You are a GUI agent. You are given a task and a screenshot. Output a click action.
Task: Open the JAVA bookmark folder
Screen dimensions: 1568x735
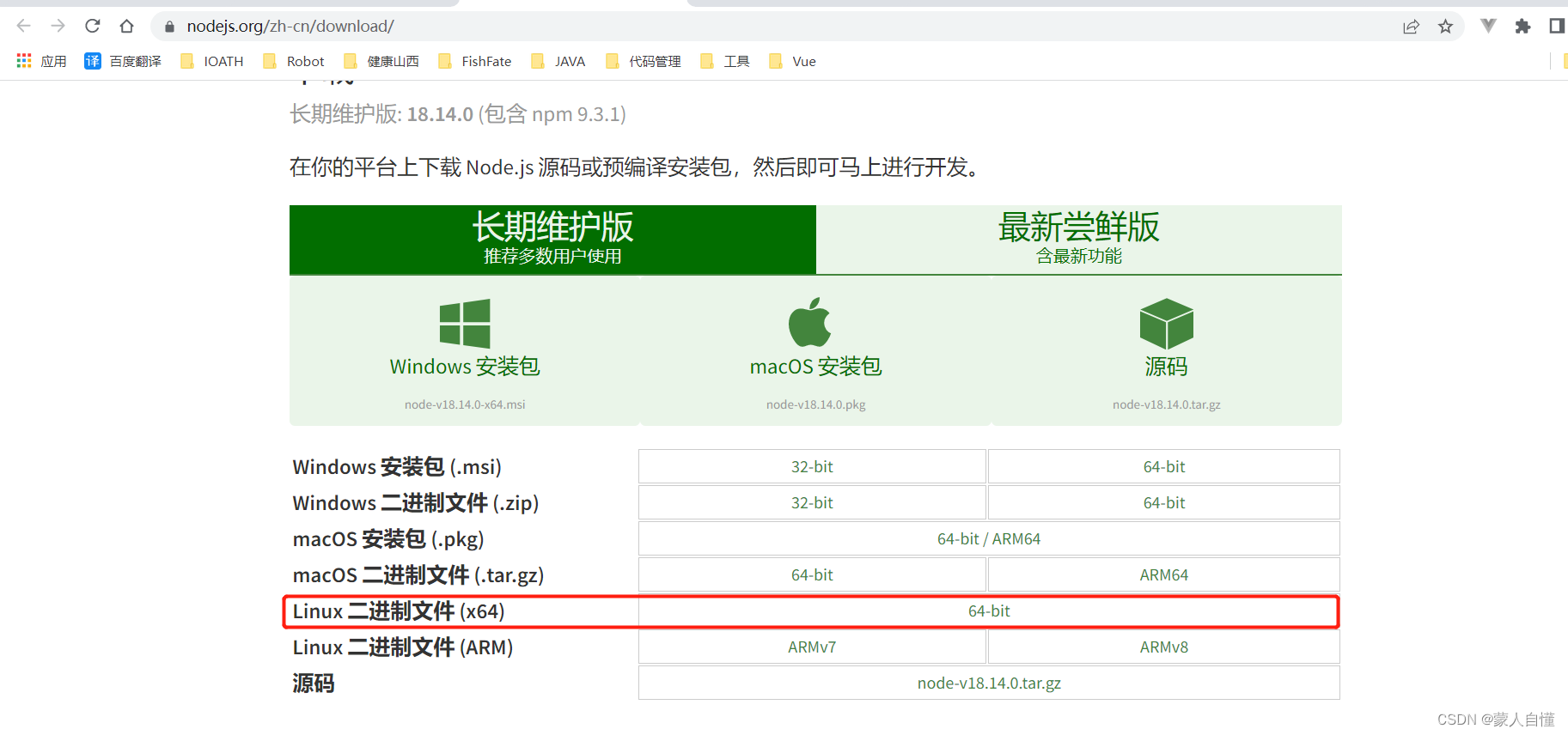[x=558, y=61]
